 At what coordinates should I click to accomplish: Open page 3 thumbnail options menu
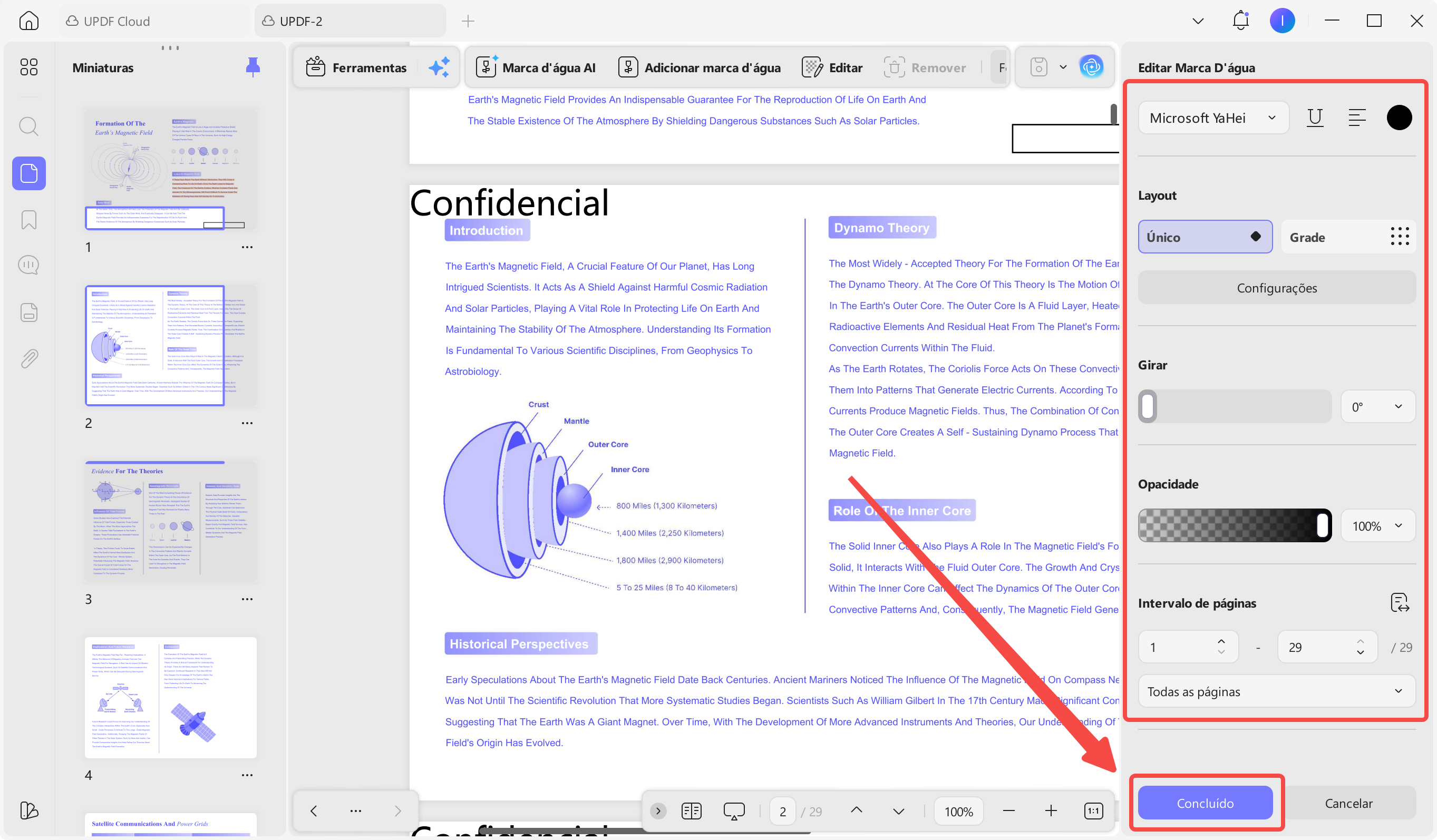coord(247,599)
